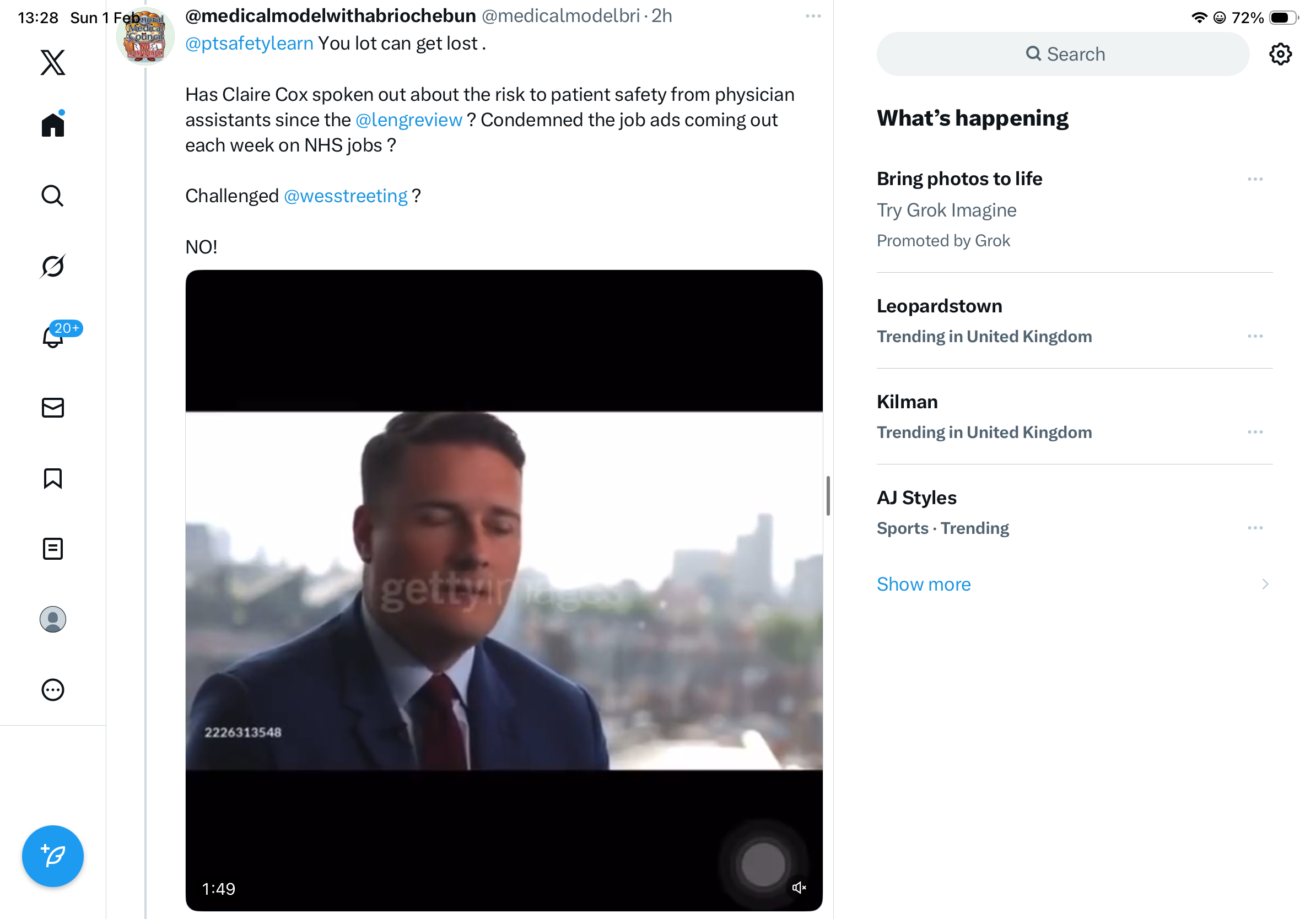Open the Kilman trending topic
The width and height of the screenshot is (1316, 919).
click(x=907, y=402)
